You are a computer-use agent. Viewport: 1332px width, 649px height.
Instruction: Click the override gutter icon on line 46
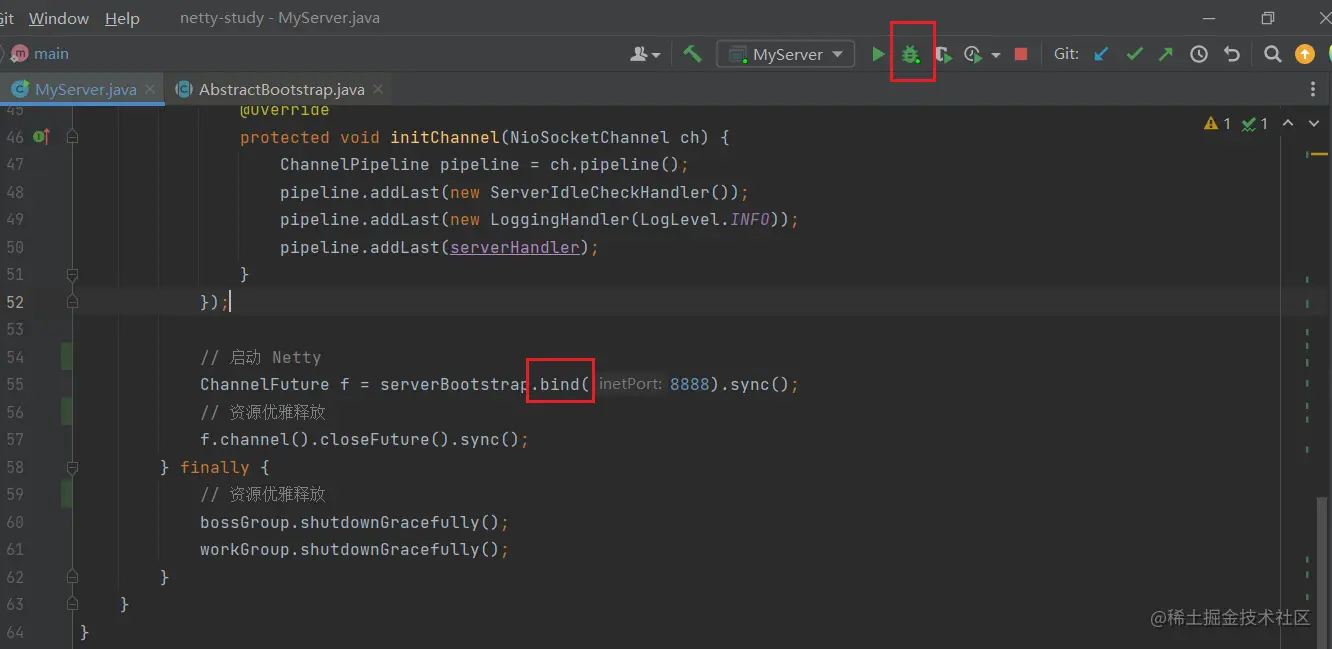pos(41,137)
